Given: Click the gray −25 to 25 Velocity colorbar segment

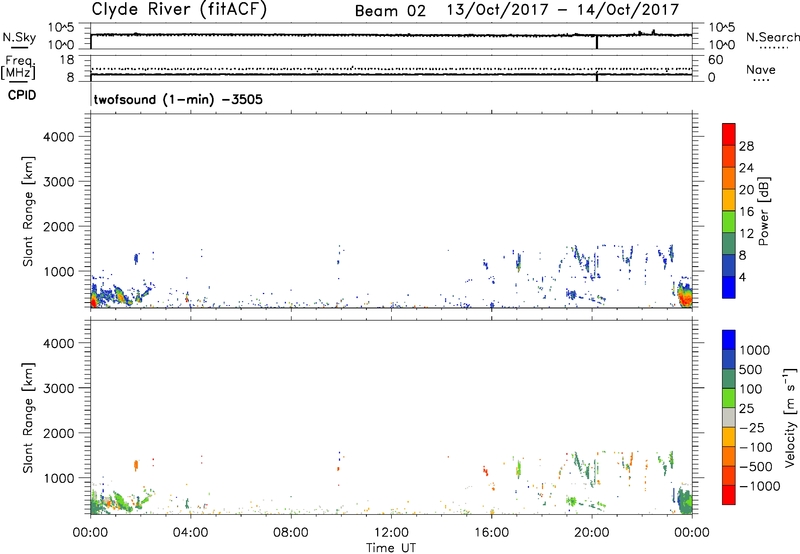Looking at the screenshot, I should tap(729, 417).
